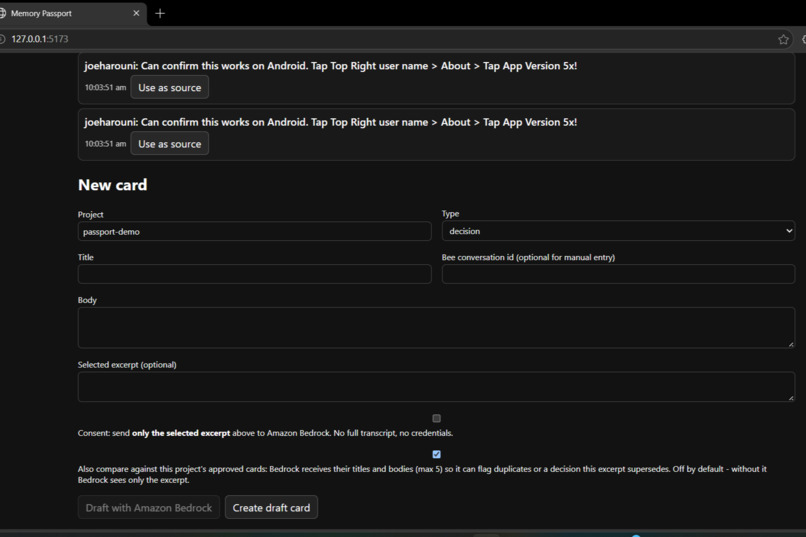Click the second 10:03:51 am timestamp
The width and height of the screenshot is (806, 537).
click(x=105, y=144)
